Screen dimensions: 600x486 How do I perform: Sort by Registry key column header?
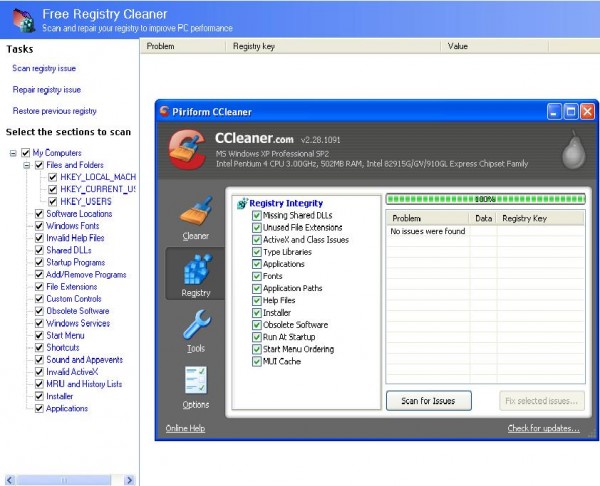click(333, 46)
